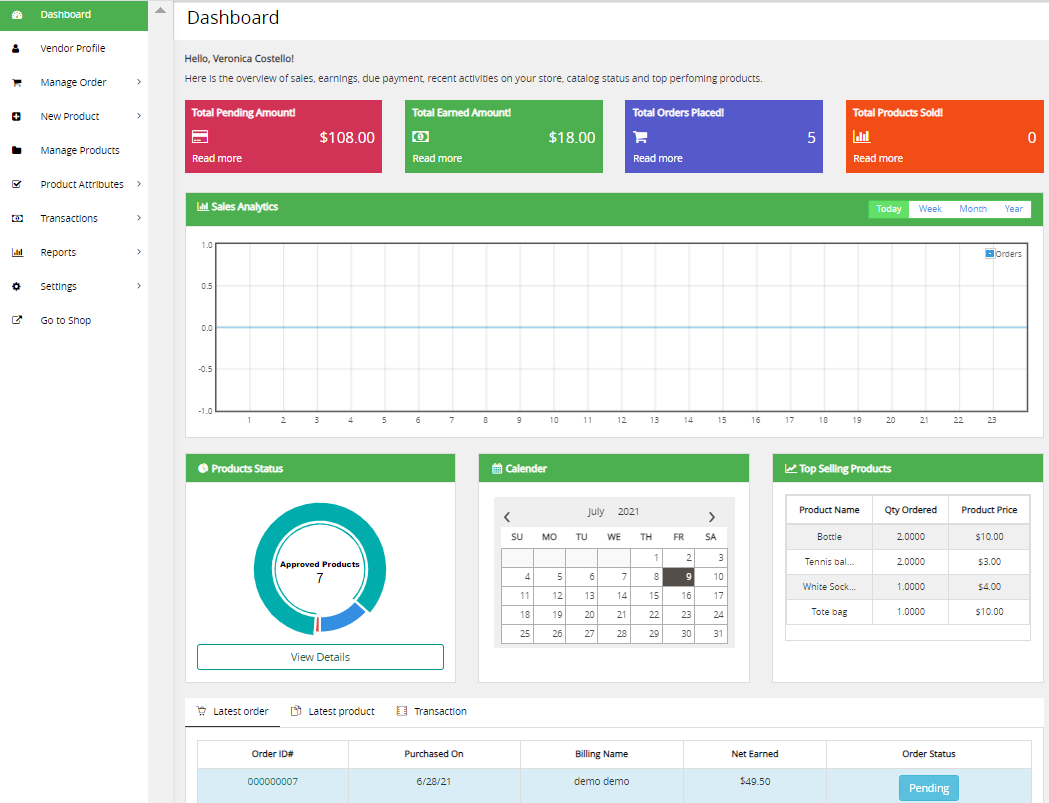The image size is (1049, 803).
Task: Open order 000000007 link
Action: [x=272, y=782]
